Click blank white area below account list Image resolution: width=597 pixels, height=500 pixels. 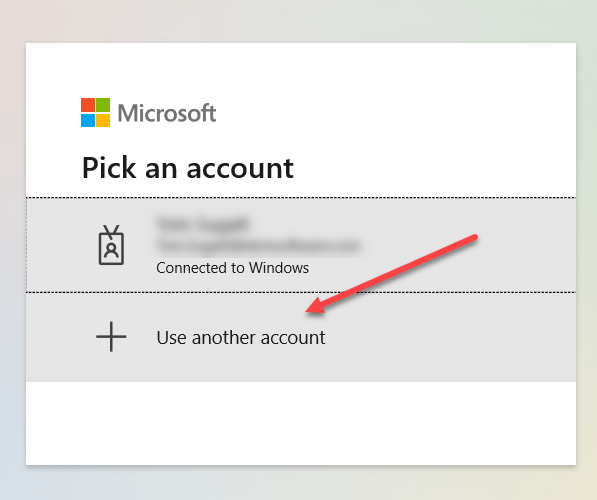301,423
